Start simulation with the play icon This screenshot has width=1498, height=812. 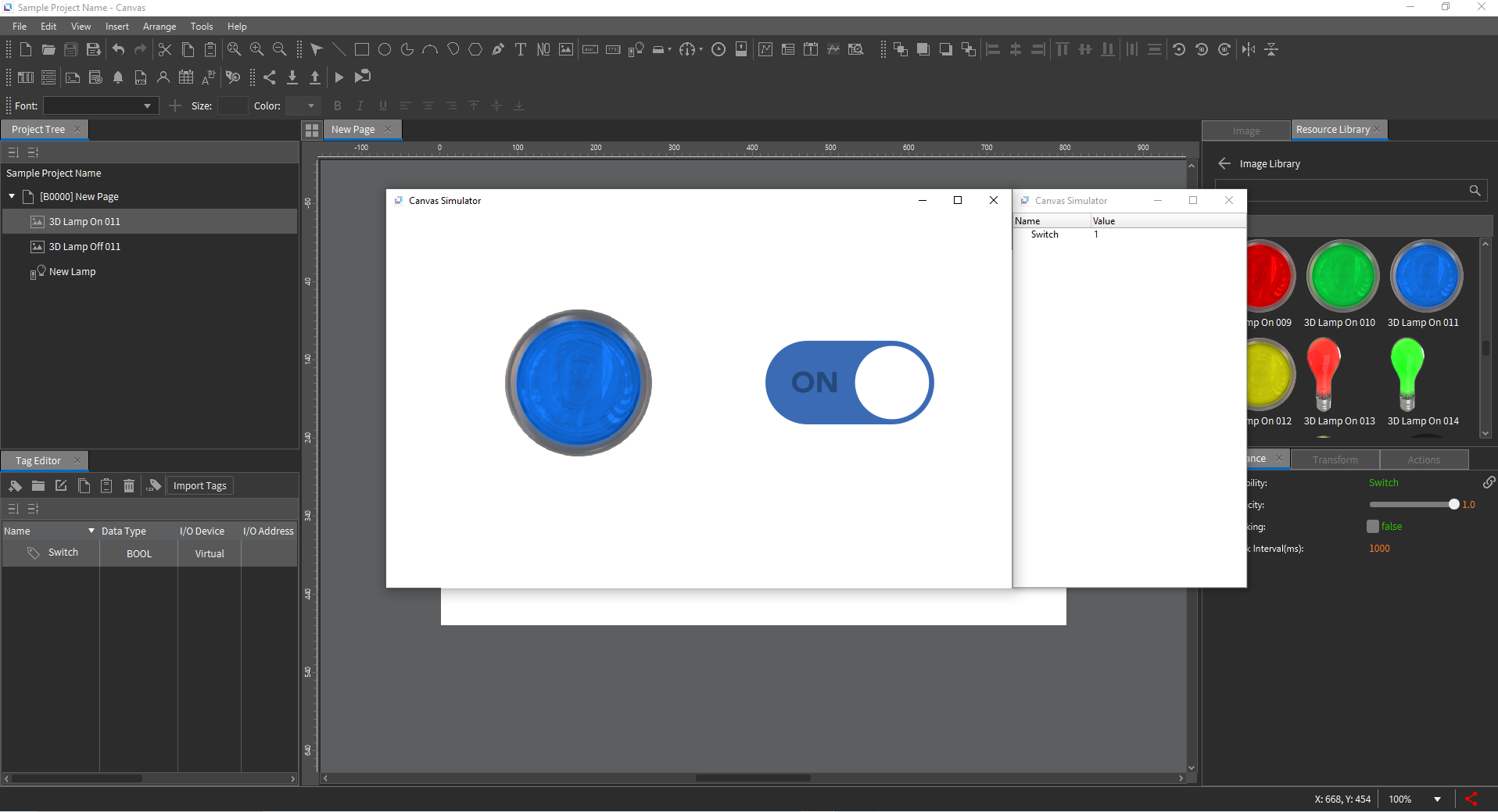coord(339,77)
